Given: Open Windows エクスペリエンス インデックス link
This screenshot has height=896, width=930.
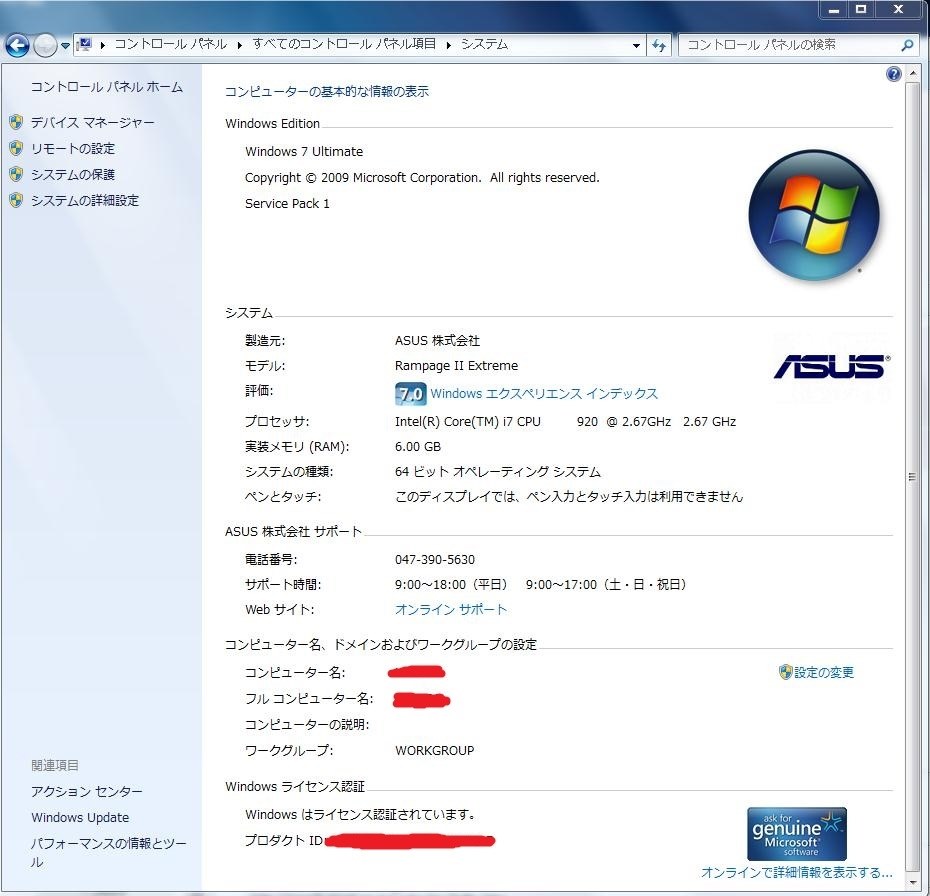Looking at the screenshot, I should 544,394.
